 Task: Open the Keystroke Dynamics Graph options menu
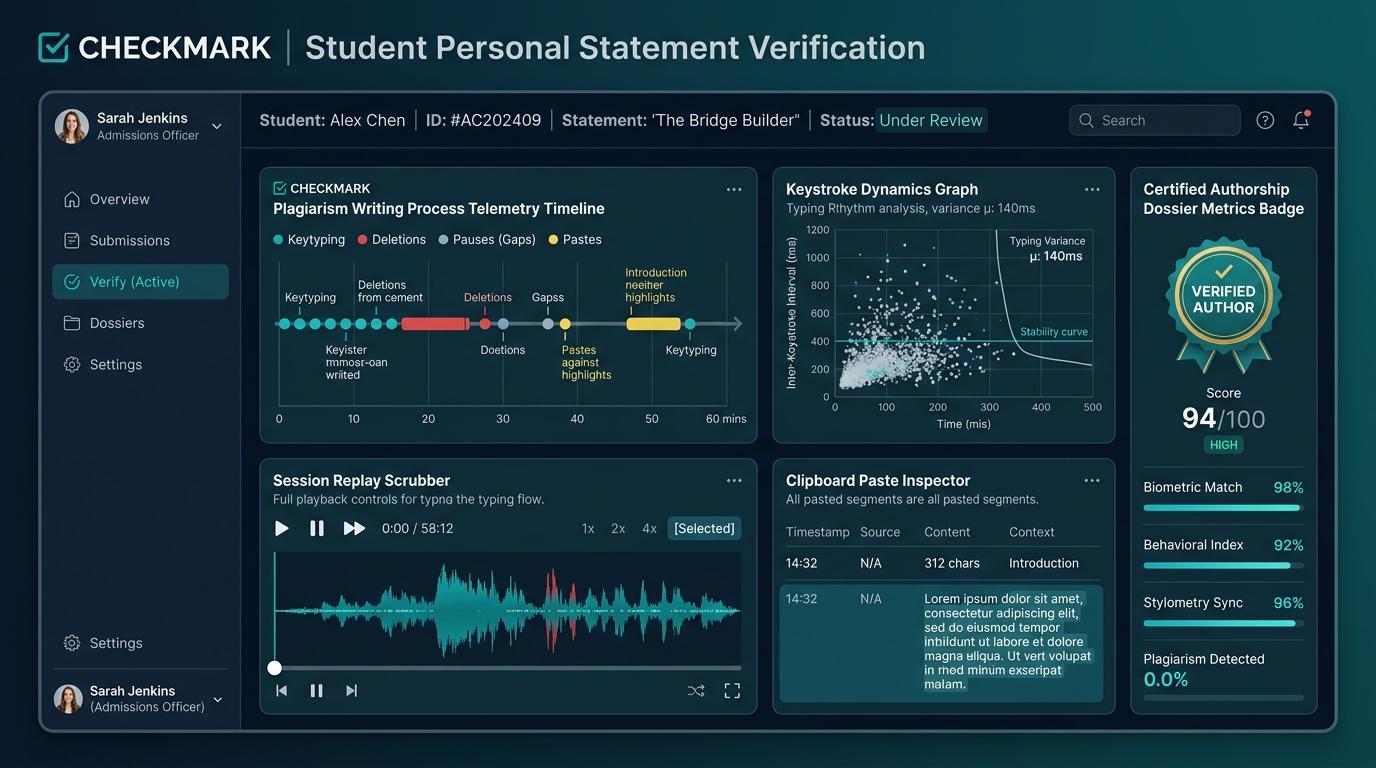pos(1092,189)
